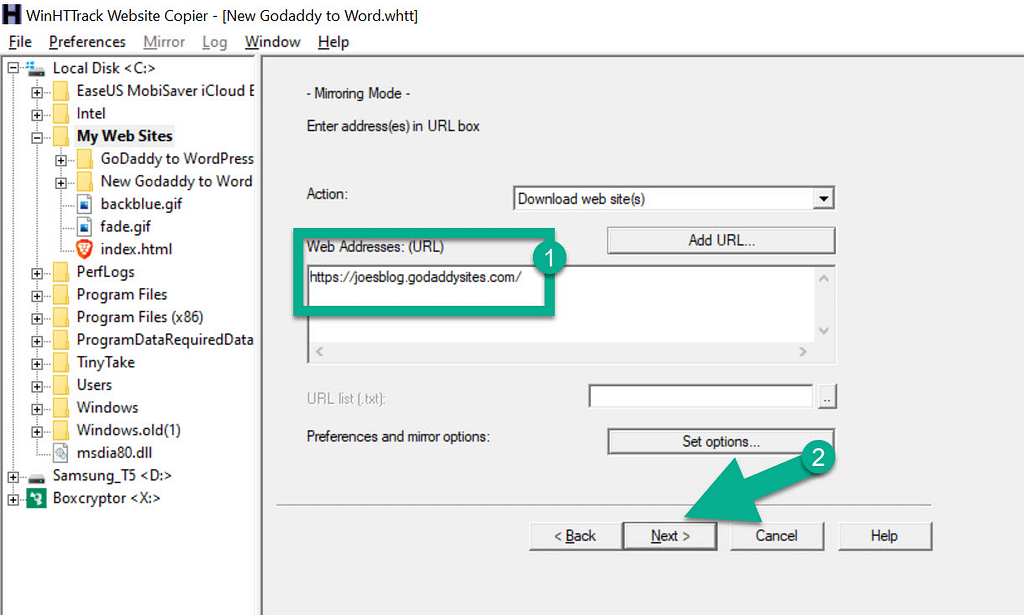Open the index.html file icon
Image resolution: width=1024 pixels, height=615 pixels.
point(85,249)
